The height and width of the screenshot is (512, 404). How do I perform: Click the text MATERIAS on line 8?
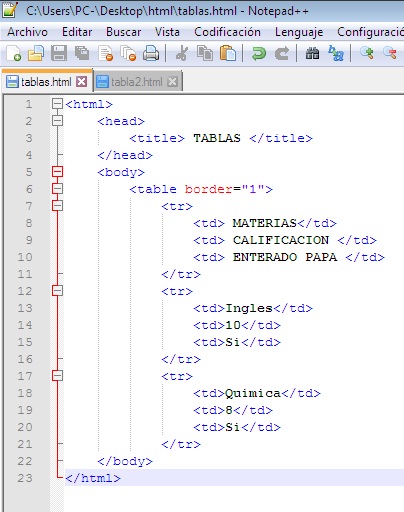coord(265,223)
